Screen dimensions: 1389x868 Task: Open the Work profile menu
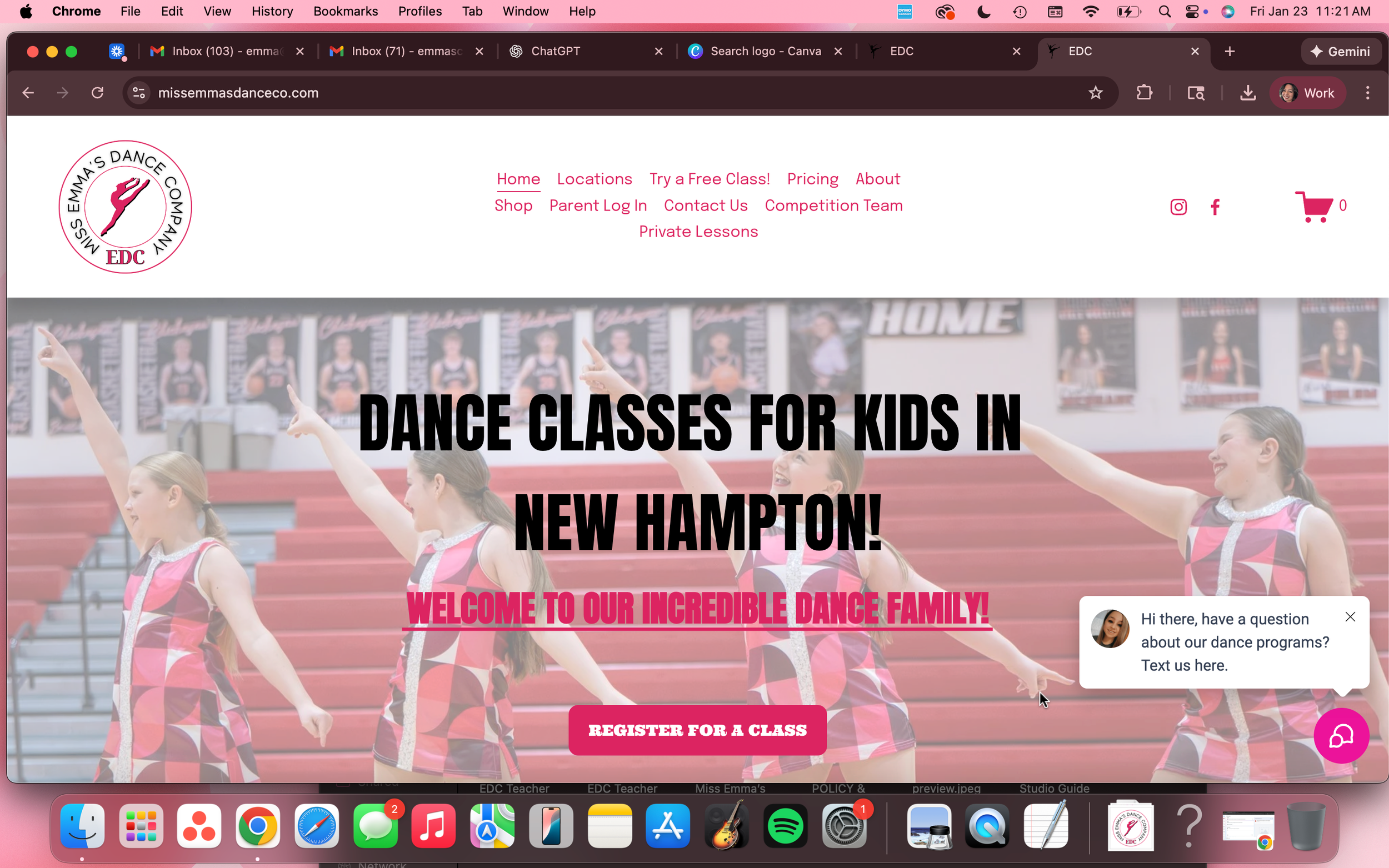coord(1308,92)
